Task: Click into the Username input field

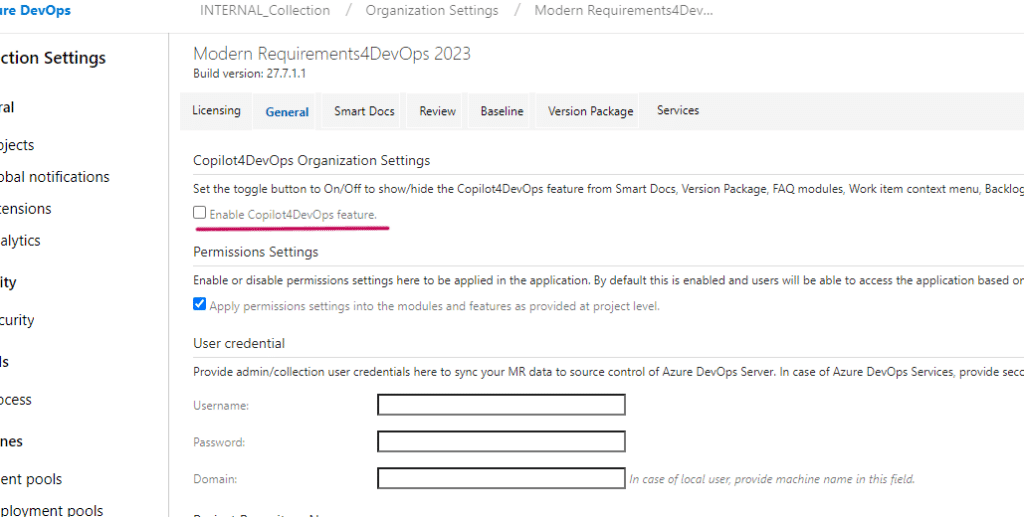Action: (502, 405)
